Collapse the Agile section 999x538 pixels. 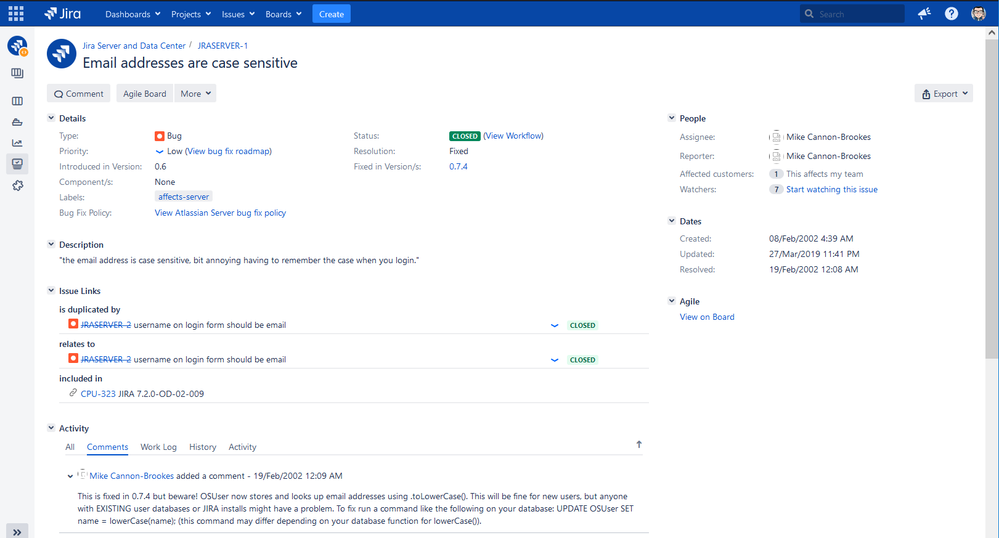(672, 301)
